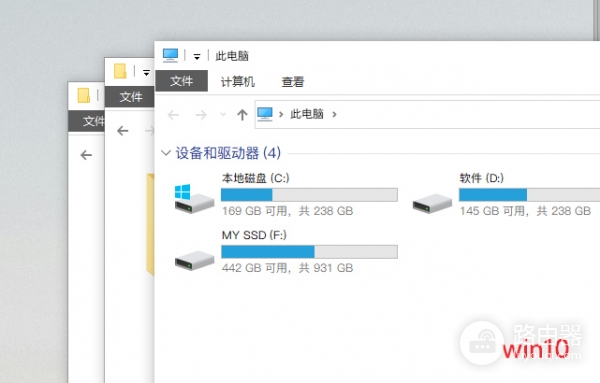Click the back arrow in the middle window
The image size is (600, 383).
[122, 131]
